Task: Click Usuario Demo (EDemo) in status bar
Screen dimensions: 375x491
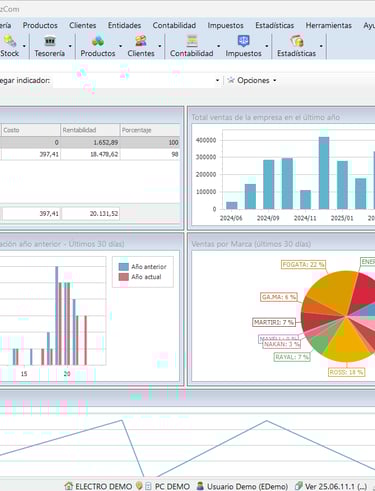Action: (x=247, y=486)
